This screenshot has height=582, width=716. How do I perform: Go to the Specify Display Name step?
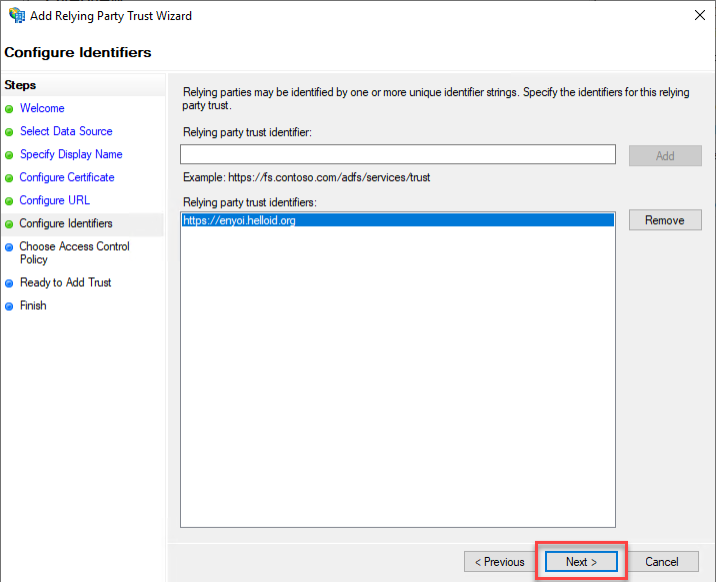click(x=71, y=154)
